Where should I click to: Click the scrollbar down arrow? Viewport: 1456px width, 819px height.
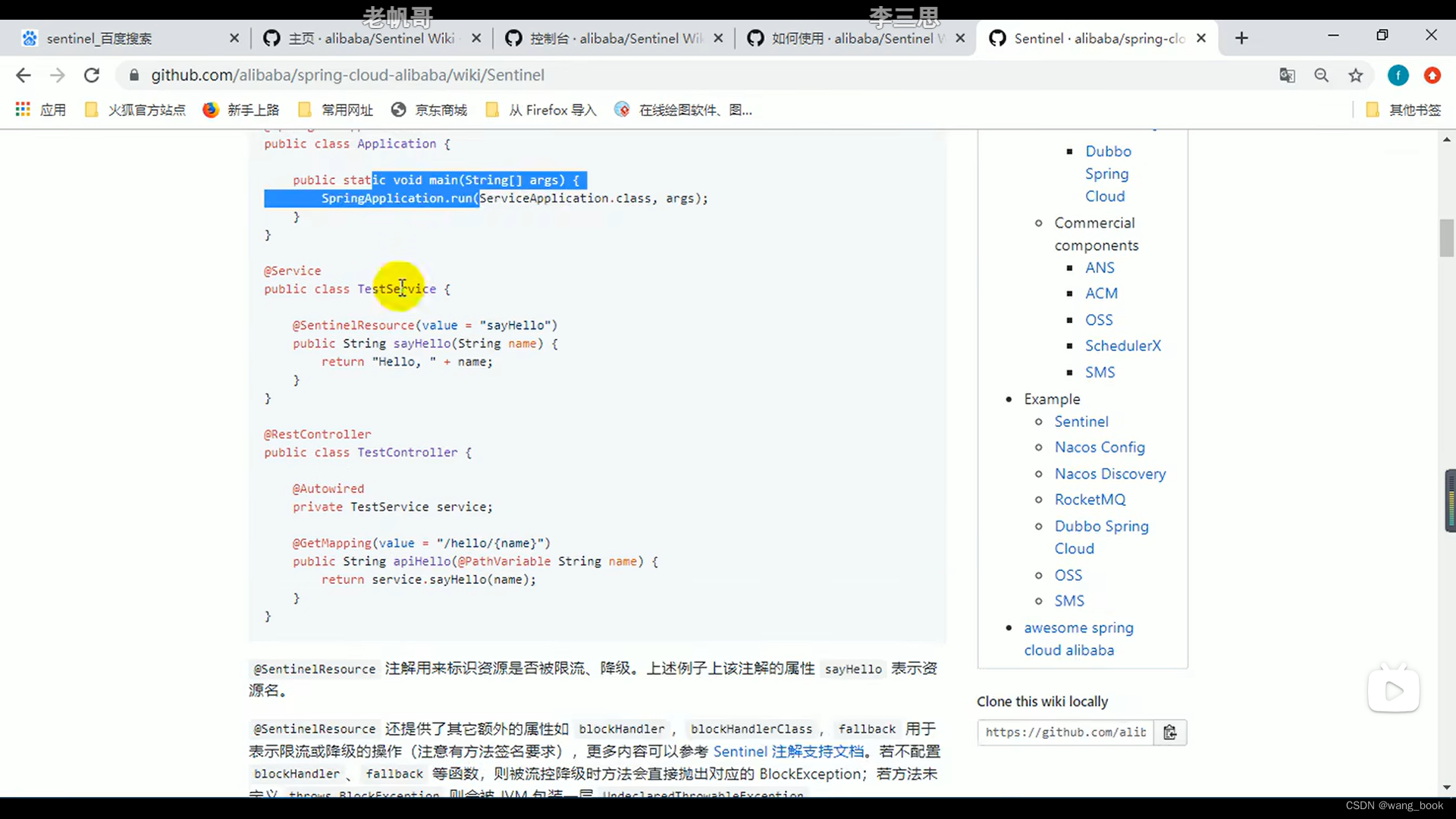click(x=1447, y=787)
